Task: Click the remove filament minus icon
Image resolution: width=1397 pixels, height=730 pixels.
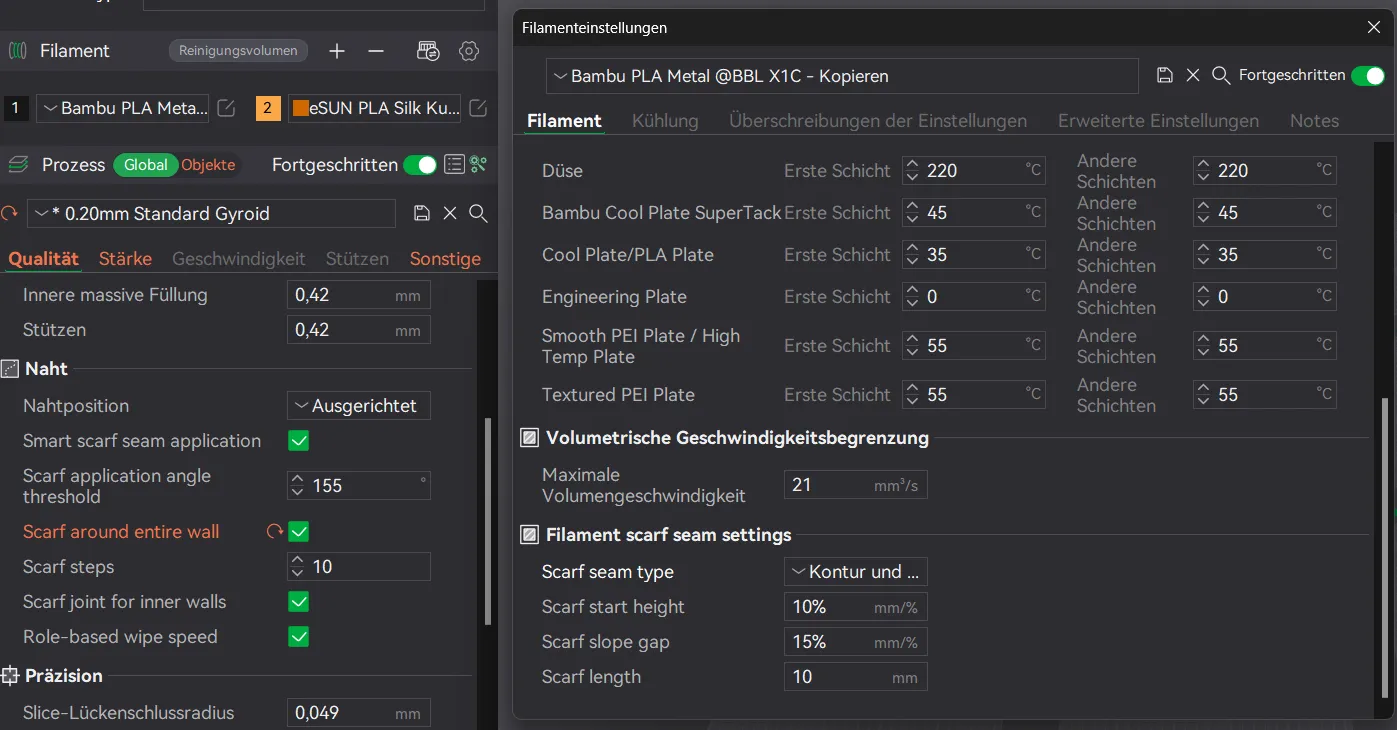Action: pyautogui.click(x=376, y=51)
